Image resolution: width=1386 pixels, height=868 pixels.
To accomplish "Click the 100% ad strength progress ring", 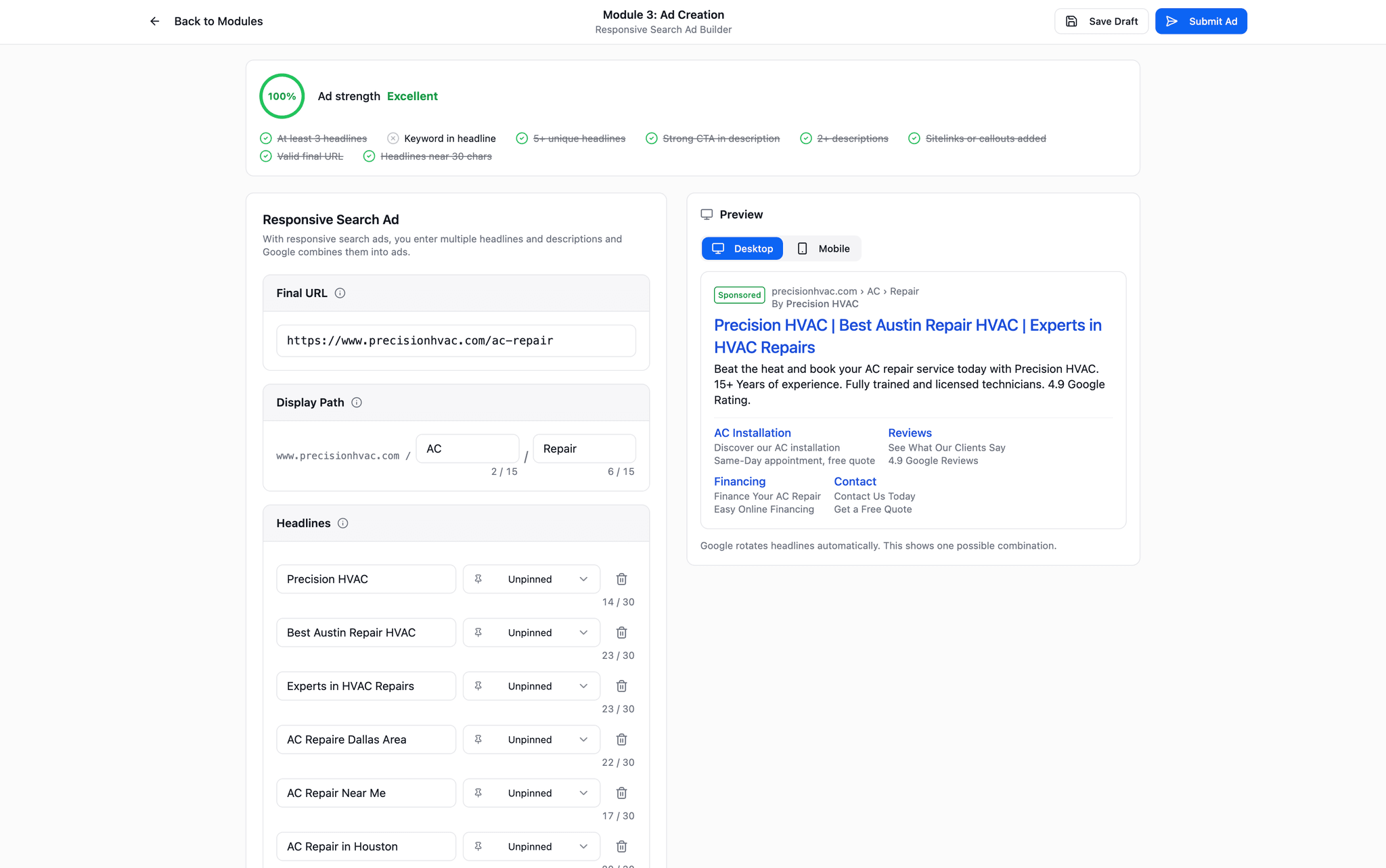I will [x=282, y=96].
